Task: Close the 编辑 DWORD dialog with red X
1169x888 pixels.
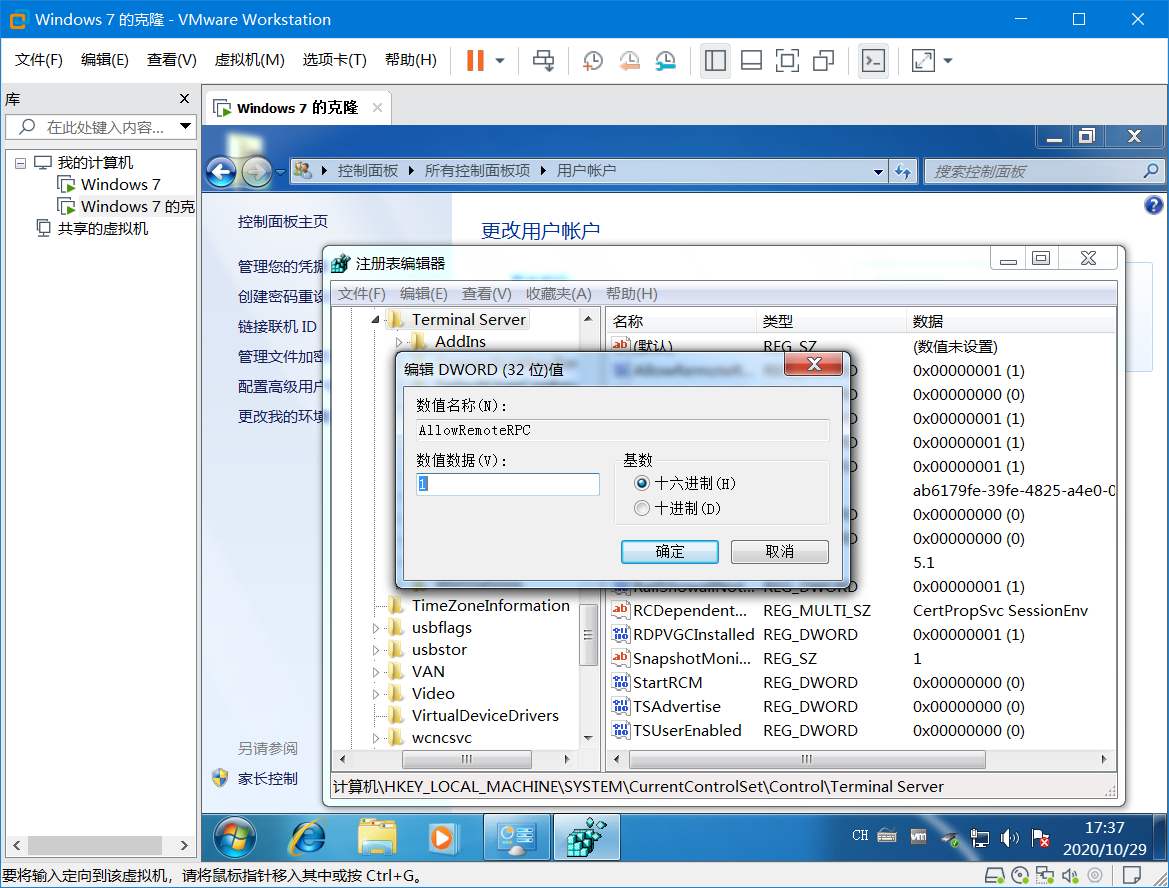Action: [x=813, y=364]
